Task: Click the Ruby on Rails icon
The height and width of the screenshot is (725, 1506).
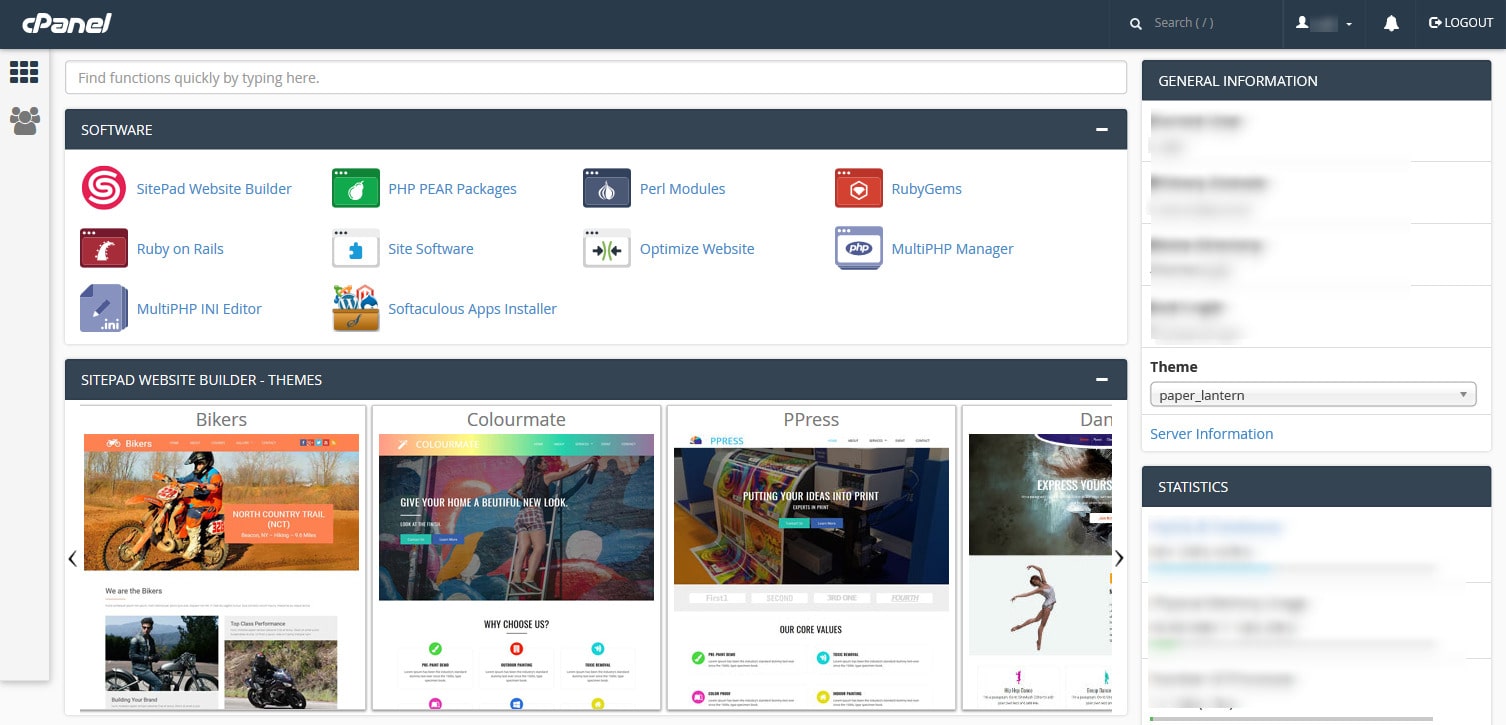Action: [x=104, y=248]
